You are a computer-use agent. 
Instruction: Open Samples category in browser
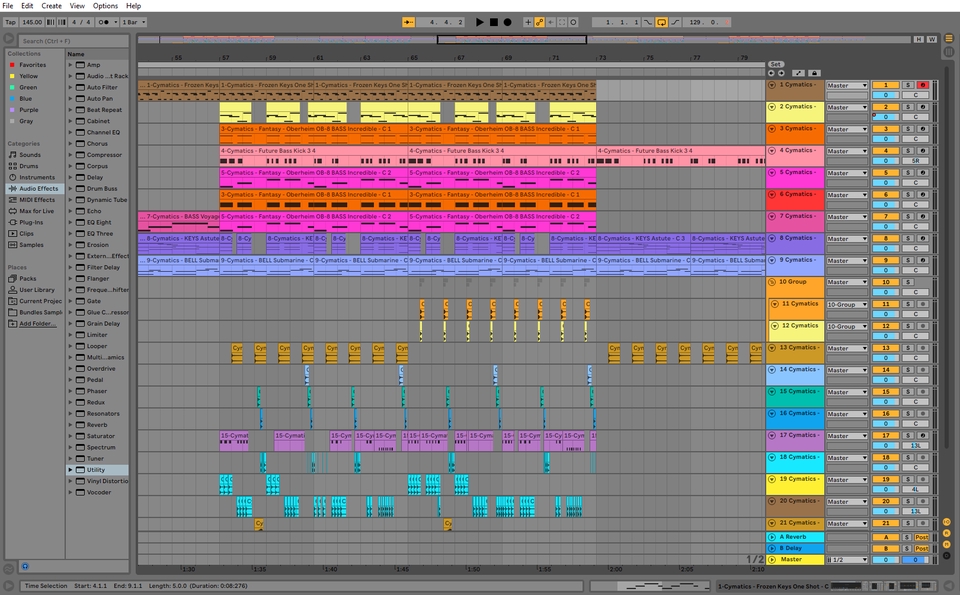[x=31, y=245]
